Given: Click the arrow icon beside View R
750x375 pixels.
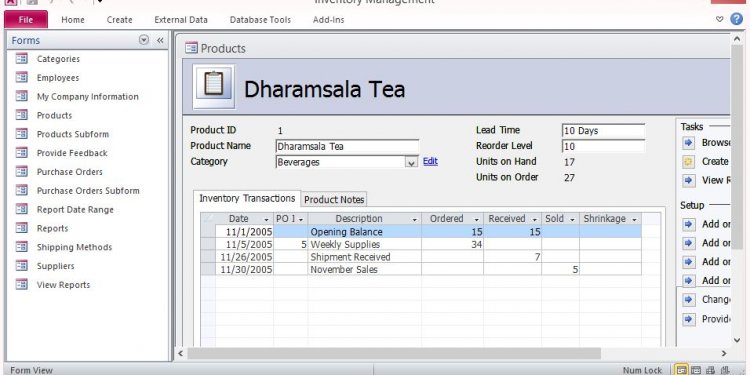Looking at the screenshot, I should point(688,180).
